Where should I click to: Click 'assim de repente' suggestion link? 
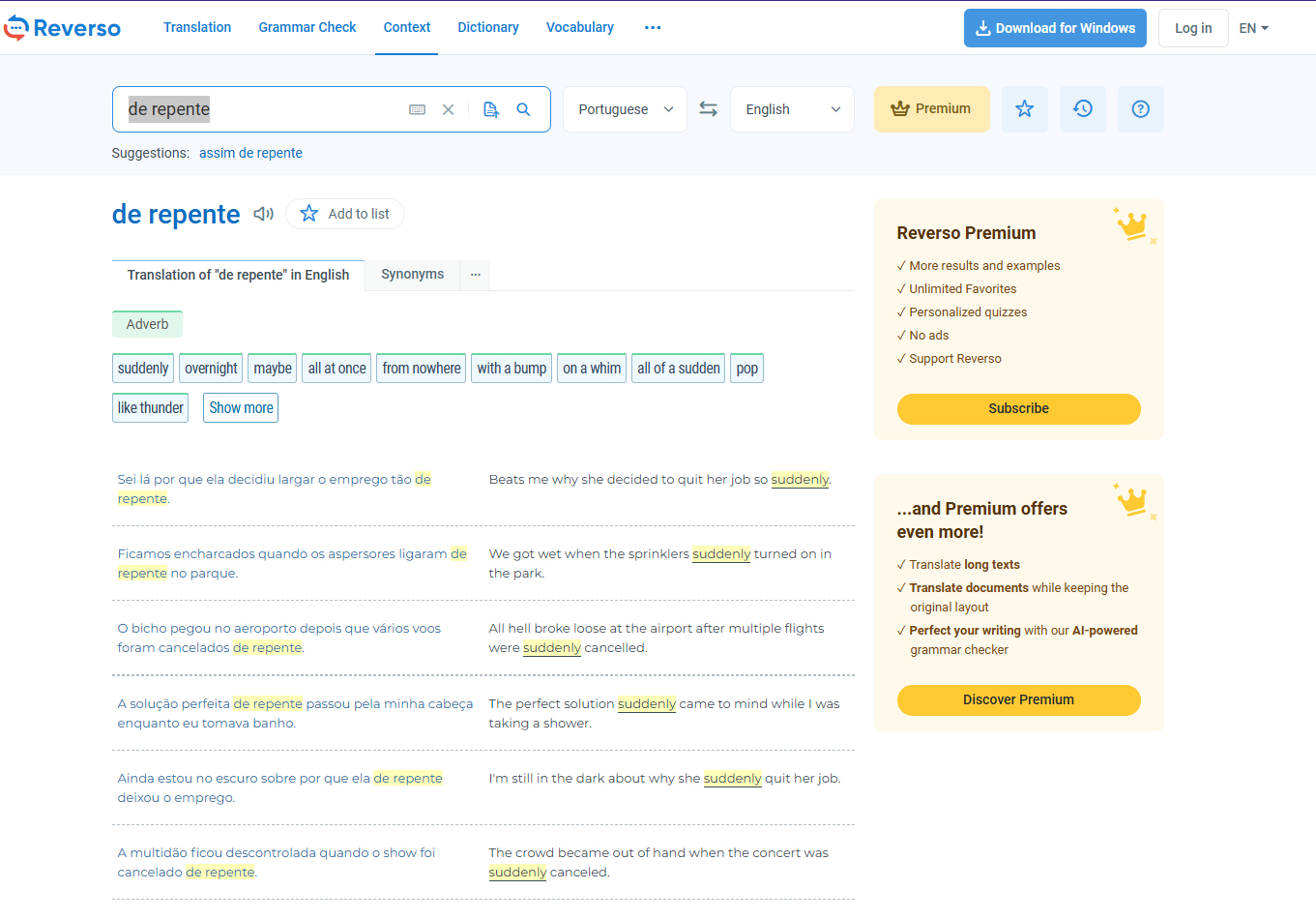(250, 153)
